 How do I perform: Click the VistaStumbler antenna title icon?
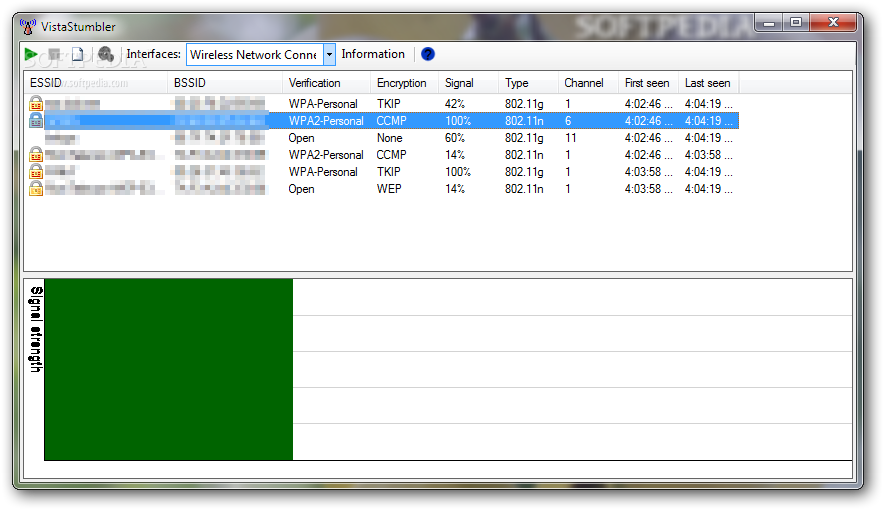[28, 26]
